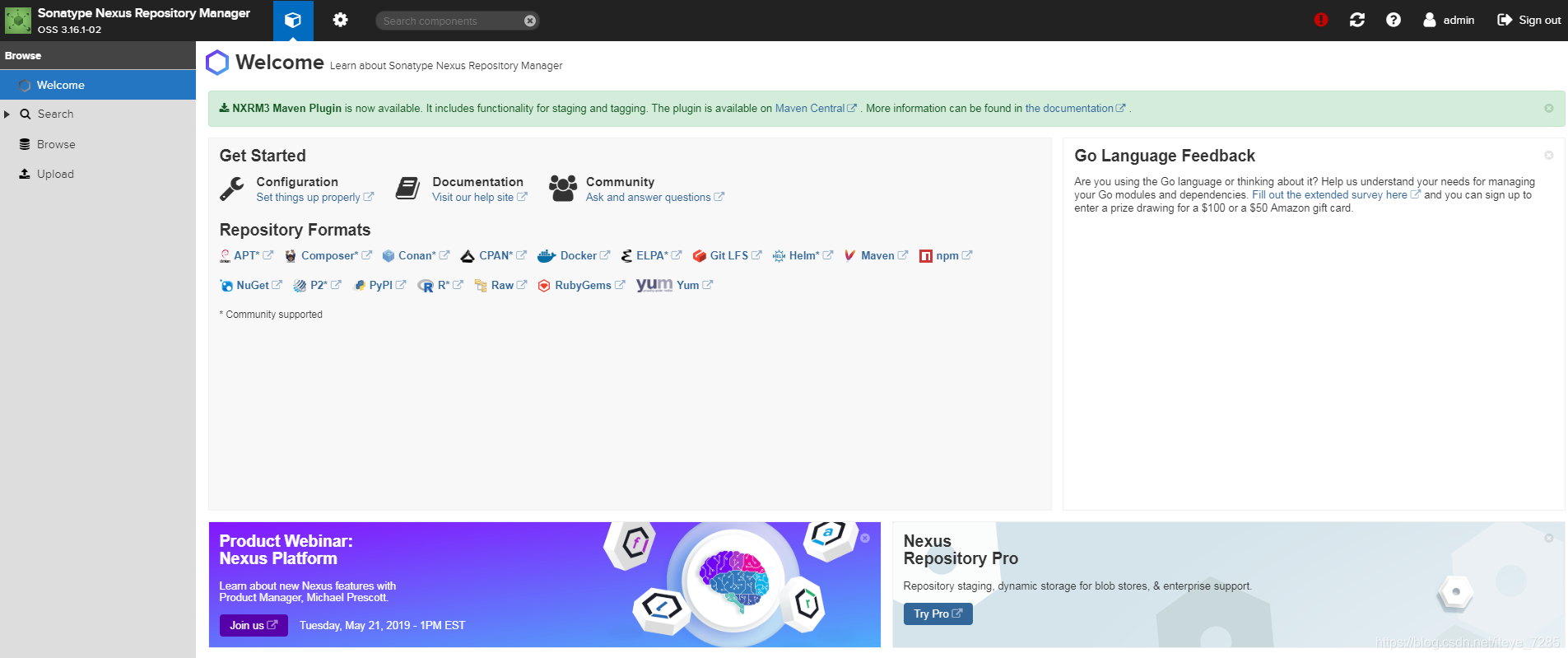Viewport: 1568px width, 658px height.
Task: Expand the Search tree node arrow
Action: (7, 114)
